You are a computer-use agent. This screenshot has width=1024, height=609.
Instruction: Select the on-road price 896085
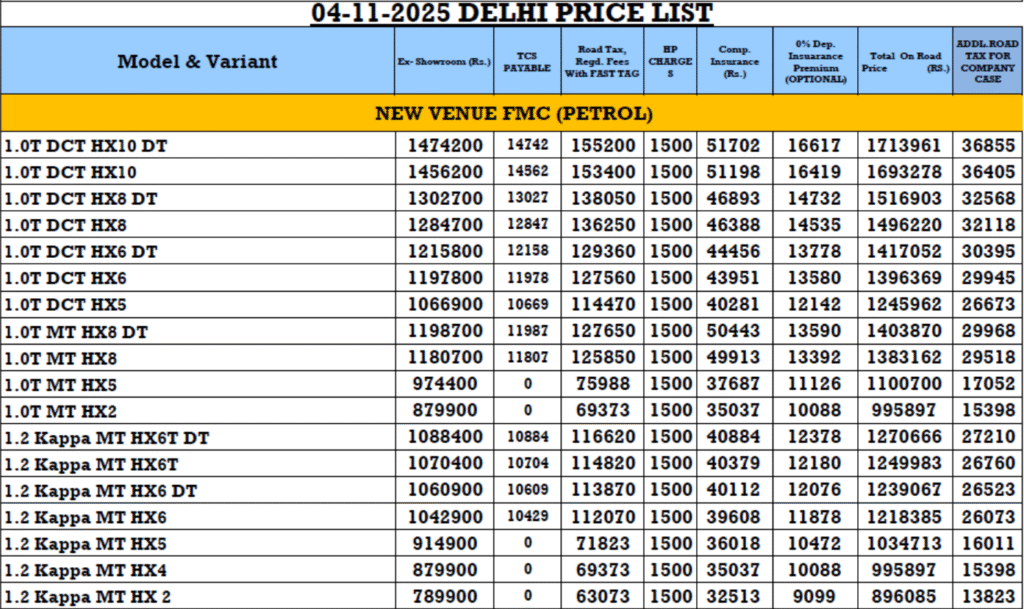[x=904, y=597]
